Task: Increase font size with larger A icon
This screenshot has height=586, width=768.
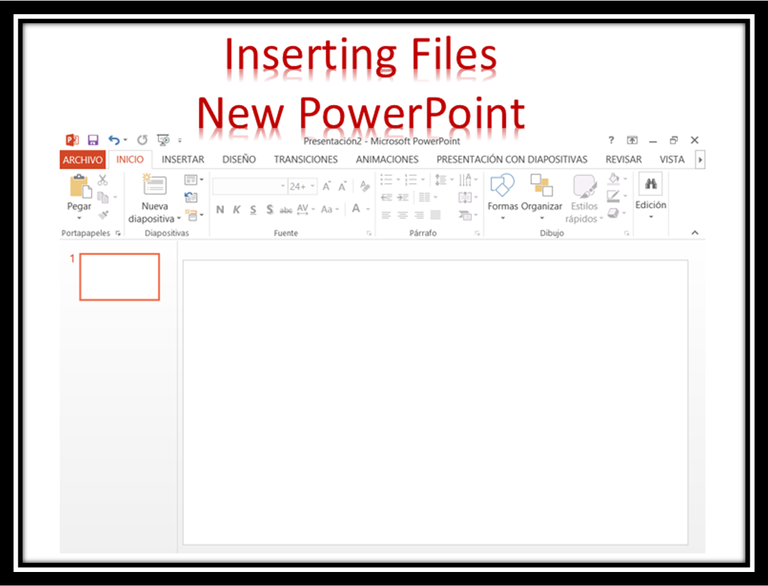Action: [327, 186]
